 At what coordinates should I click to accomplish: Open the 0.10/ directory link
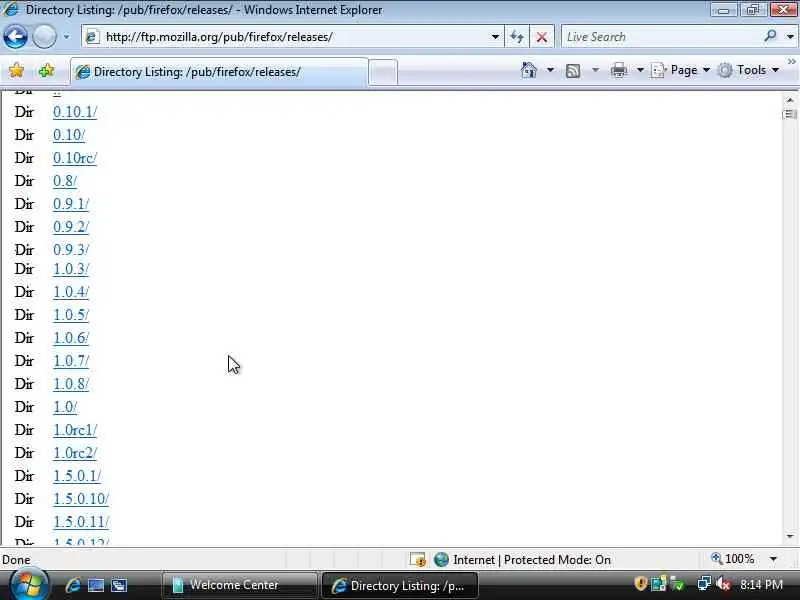pyautogui.click(x=69, y=135)
